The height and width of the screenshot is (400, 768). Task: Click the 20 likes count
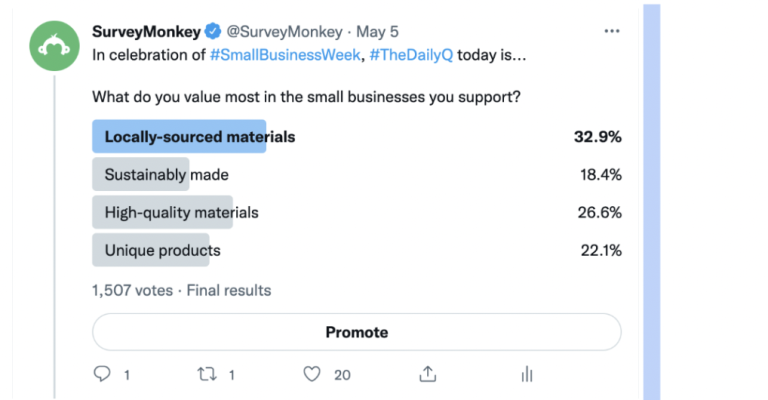coord(342,375)
